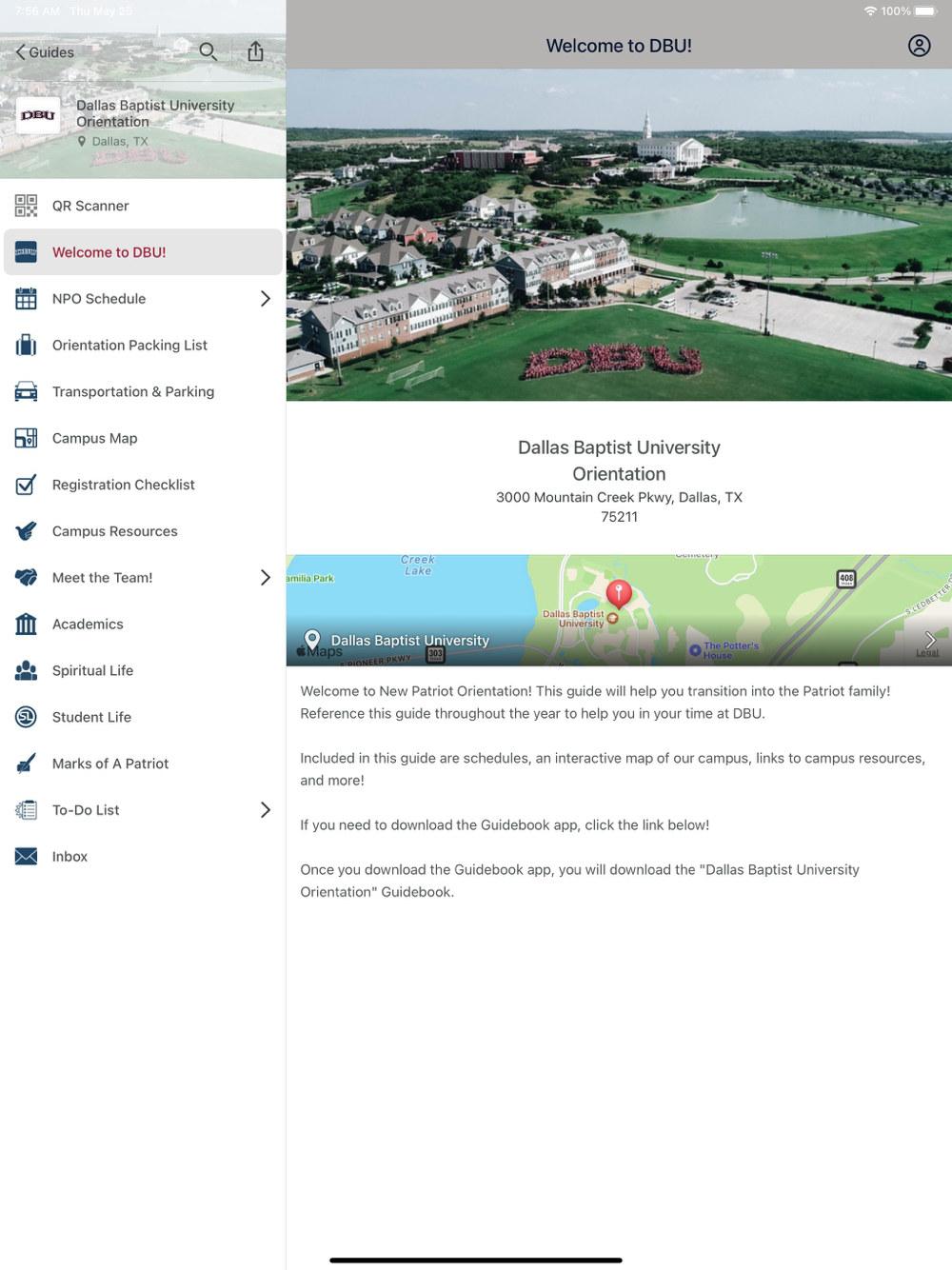Viewport: 952px width, 1270px height.
Task: Tap the battery indicator icon
Action: [926, 11]
